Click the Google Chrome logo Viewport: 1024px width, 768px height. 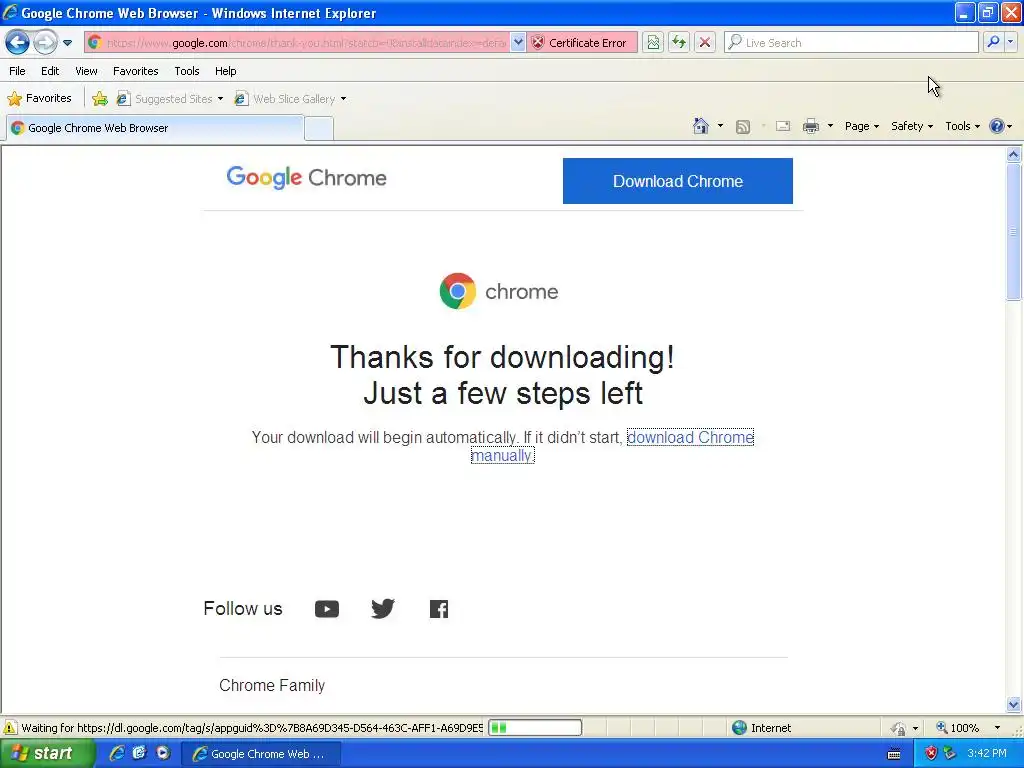point(306,178)
